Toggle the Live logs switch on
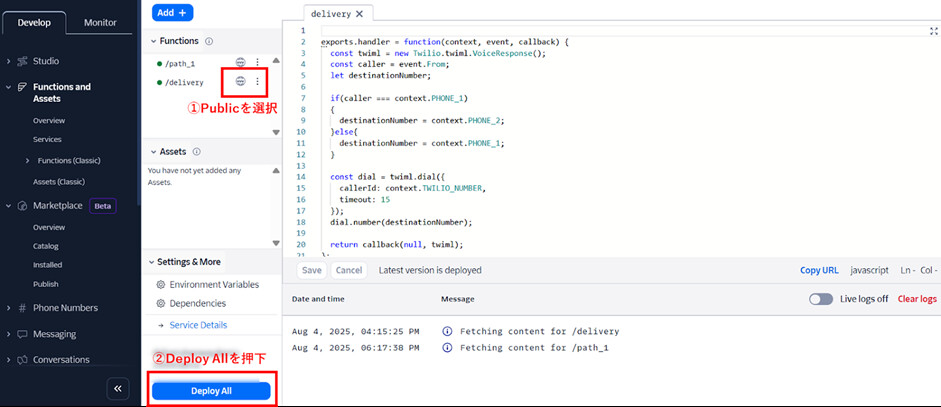The height and width of the screenshot is (407, 941). click(821, 299)
